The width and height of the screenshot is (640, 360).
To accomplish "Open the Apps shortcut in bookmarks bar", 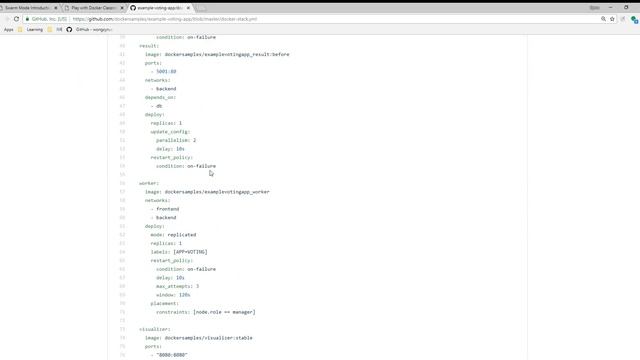I will [x=9, y=29].
